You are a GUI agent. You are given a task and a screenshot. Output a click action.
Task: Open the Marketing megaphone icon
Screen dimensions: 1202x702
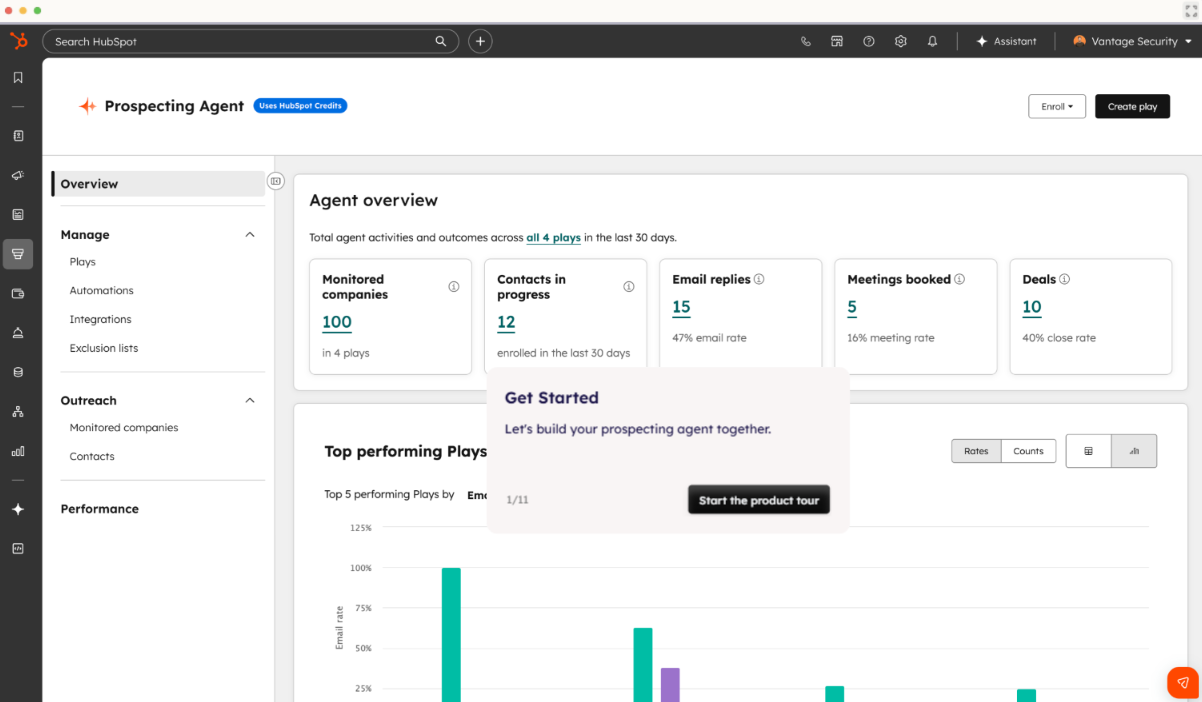[18, 175]
